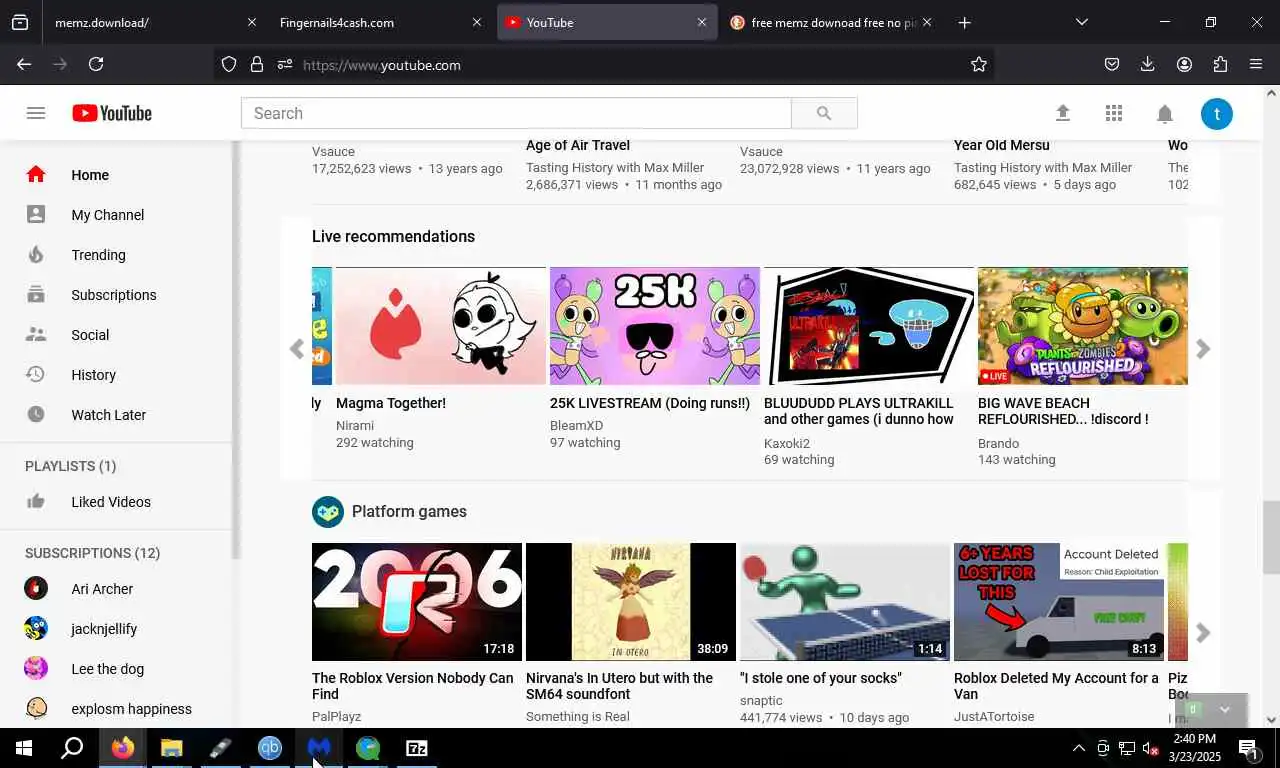1280x768 pixels.
Task: Open the notifications bell
Action: 1165,114
